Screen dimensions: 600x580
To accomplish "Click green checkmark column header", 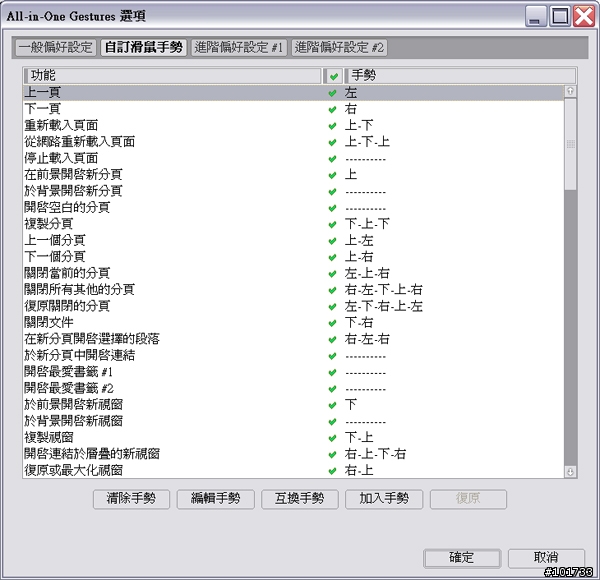I will pyautogui.click(x=333, y=76).
